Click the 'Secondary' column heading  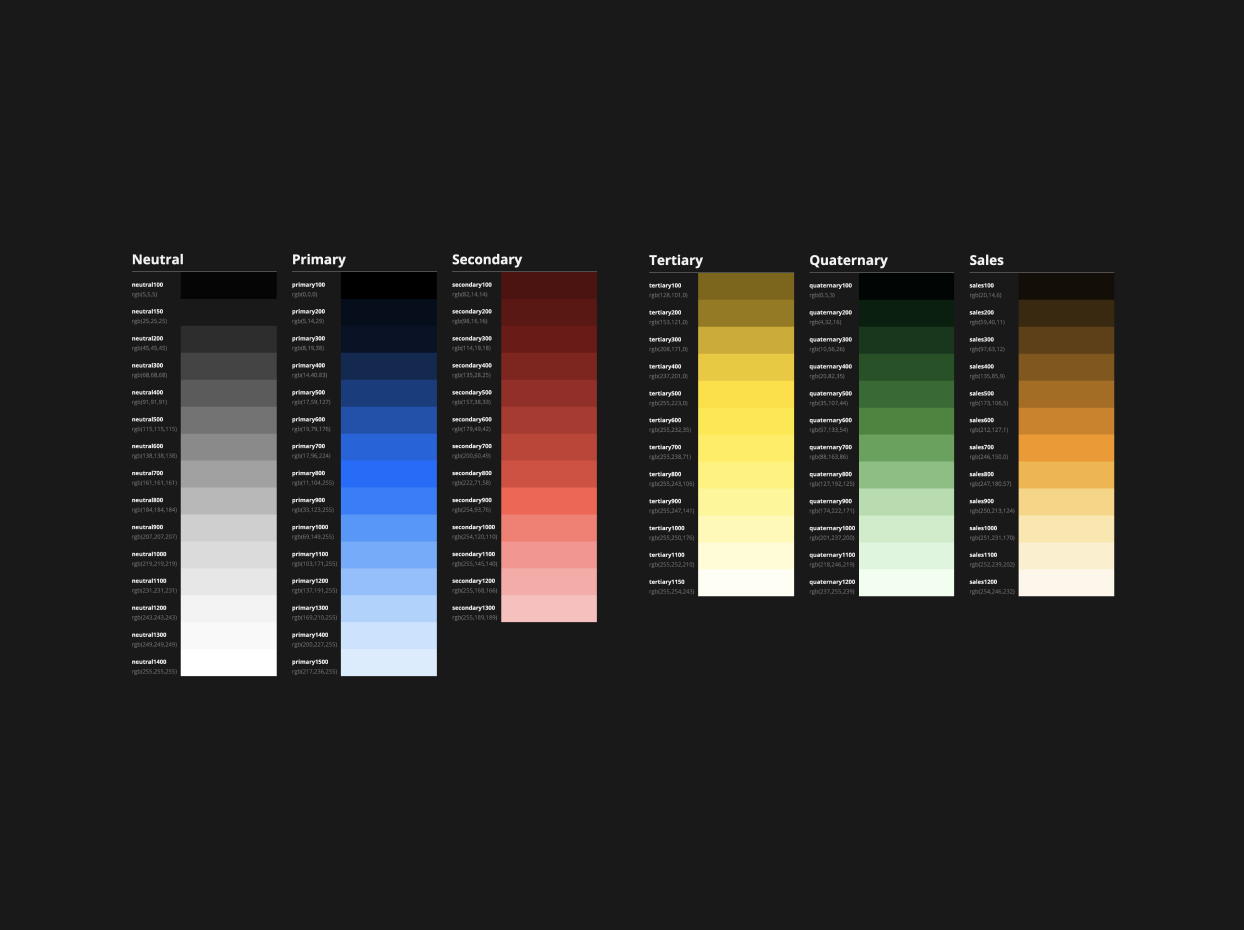coord(487,259)
